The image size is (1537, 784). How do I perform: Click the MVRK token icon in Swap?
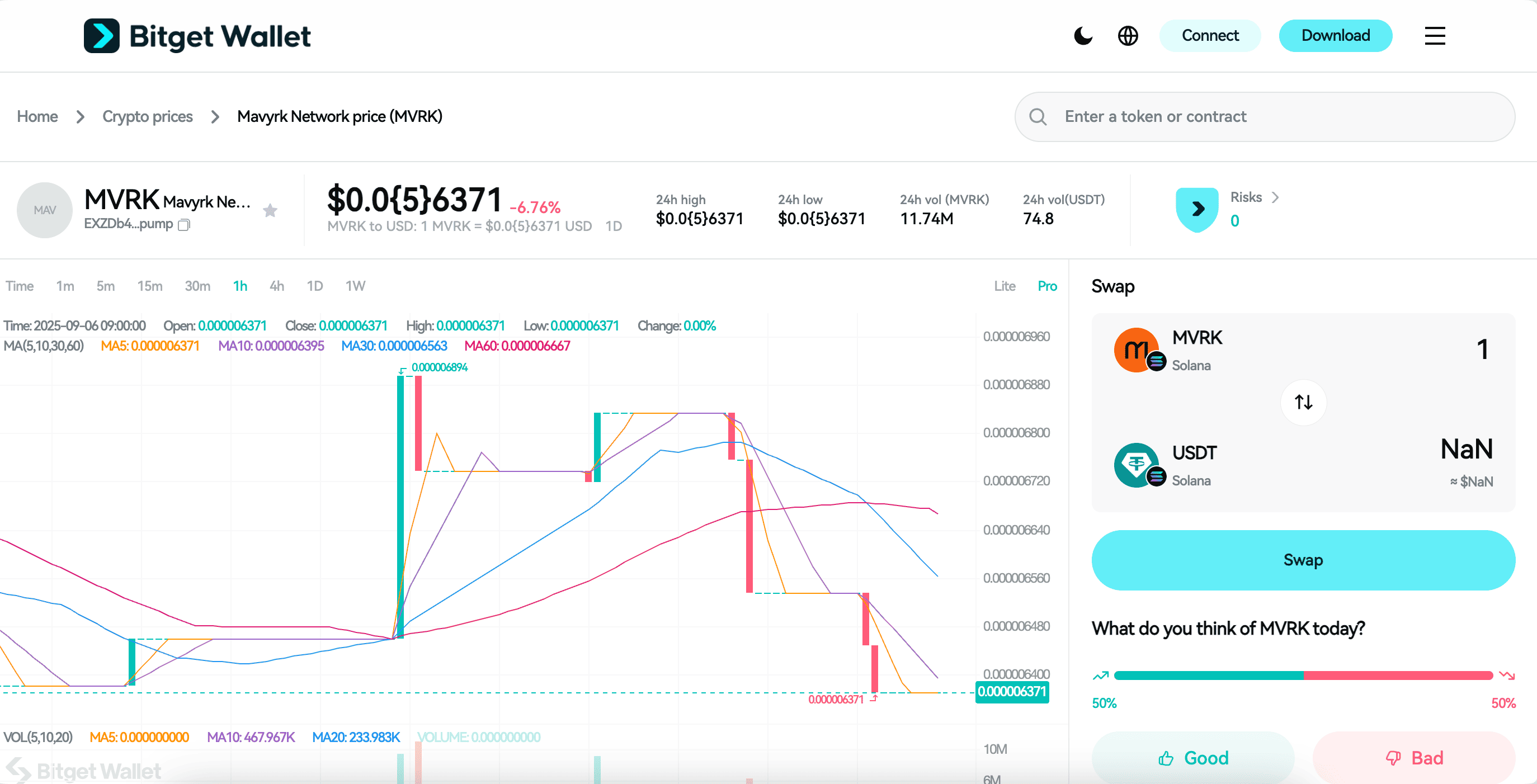point(1137,350)
